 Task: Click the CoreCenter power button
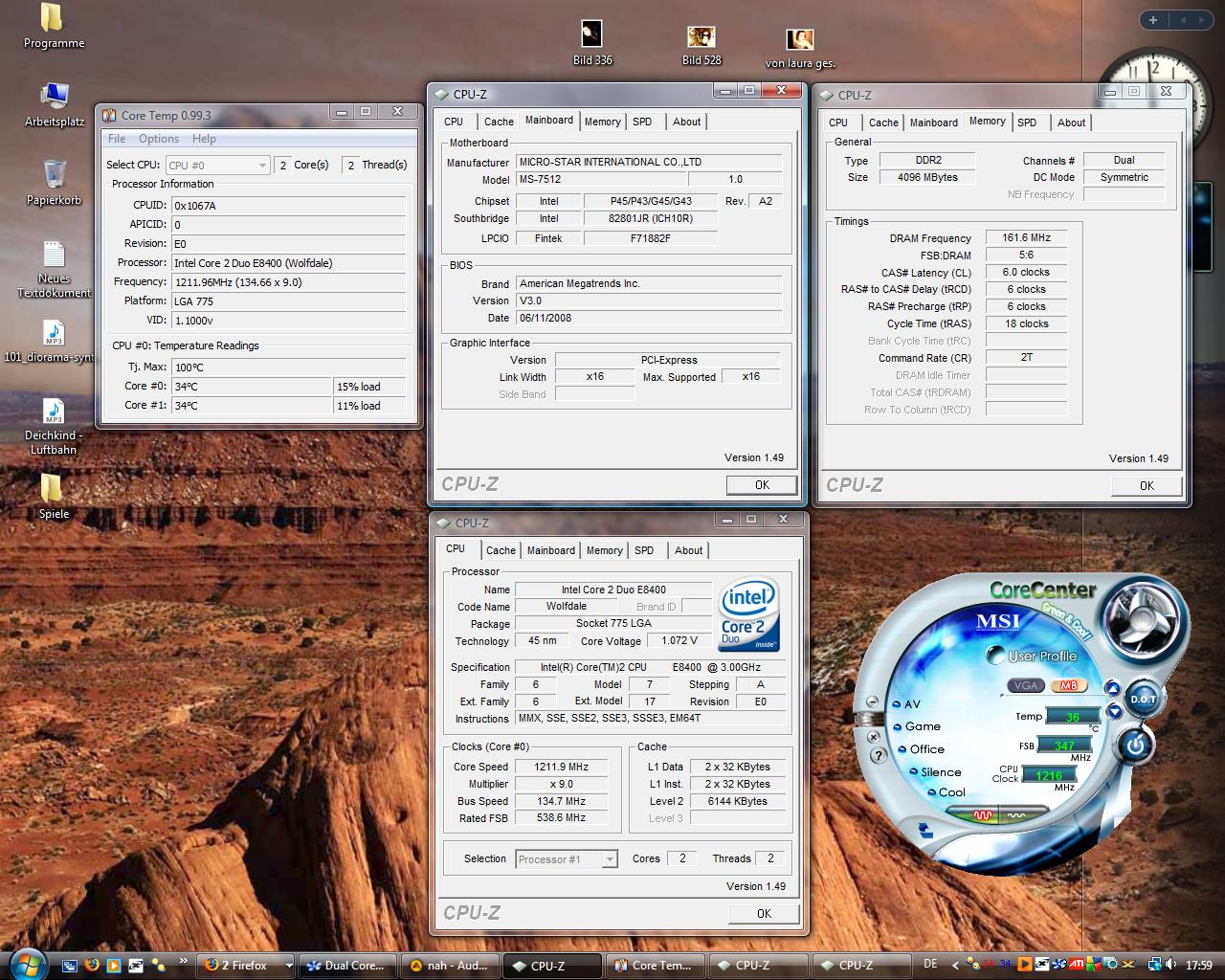(x=1135, y=745)
